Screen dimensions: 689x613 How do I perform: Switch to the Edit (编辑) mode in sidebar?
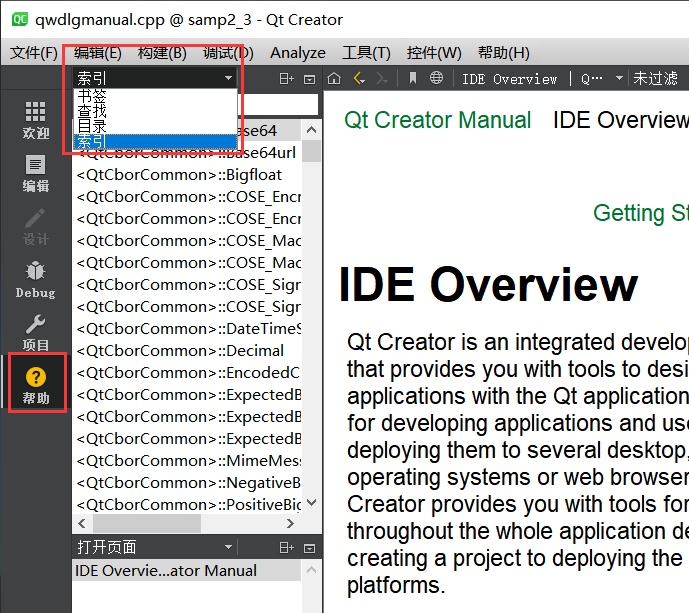(36, 174)
